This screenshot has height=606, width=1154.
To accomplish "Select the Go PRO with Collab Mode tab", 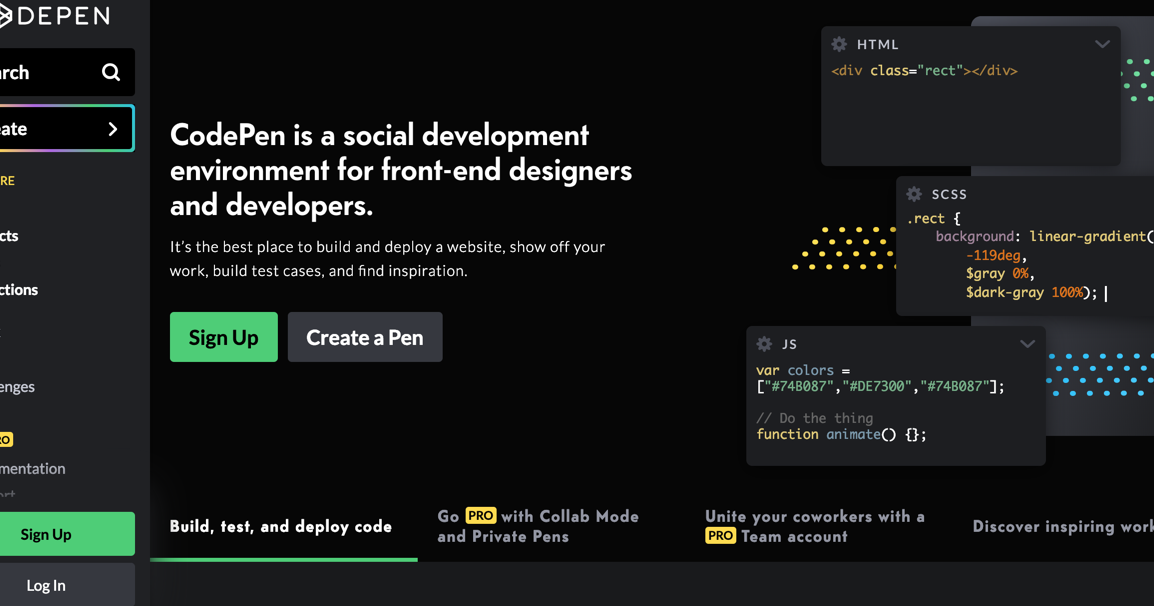I will [x=538, y=526].
